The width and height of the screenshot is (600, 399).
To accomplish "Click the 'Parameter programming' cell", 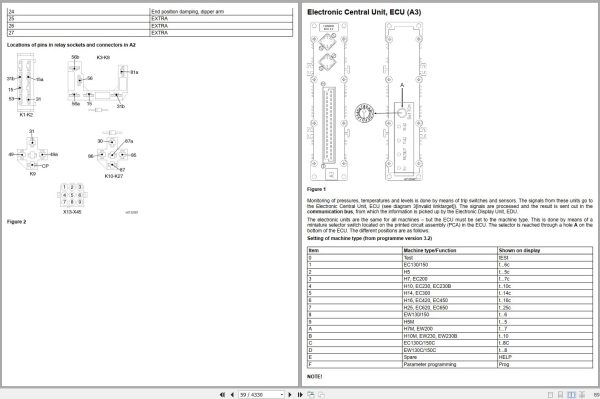I will coord(450,364).
